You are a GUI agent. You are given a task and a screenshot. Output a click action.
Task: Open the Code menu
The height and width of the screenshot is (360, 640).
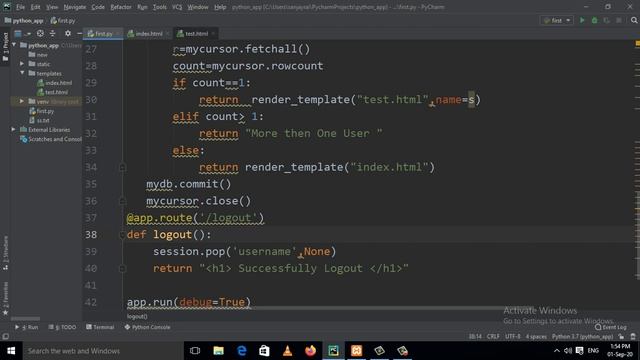98,7
